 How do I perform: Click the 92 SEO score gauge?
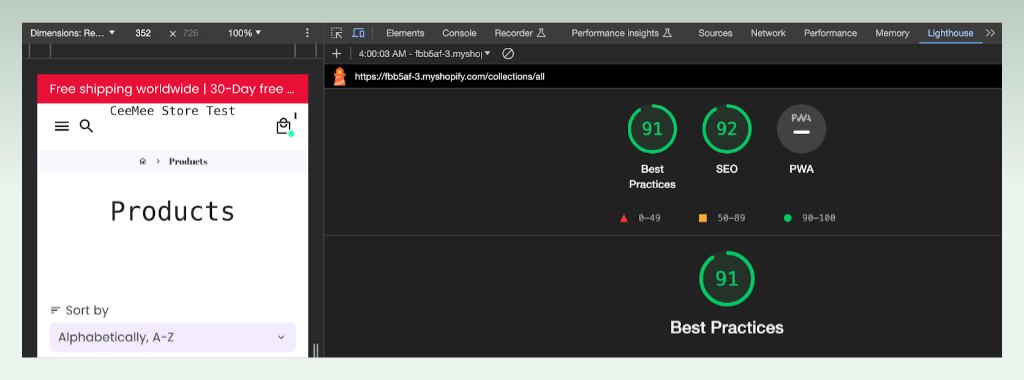click(x=726, y=129)
